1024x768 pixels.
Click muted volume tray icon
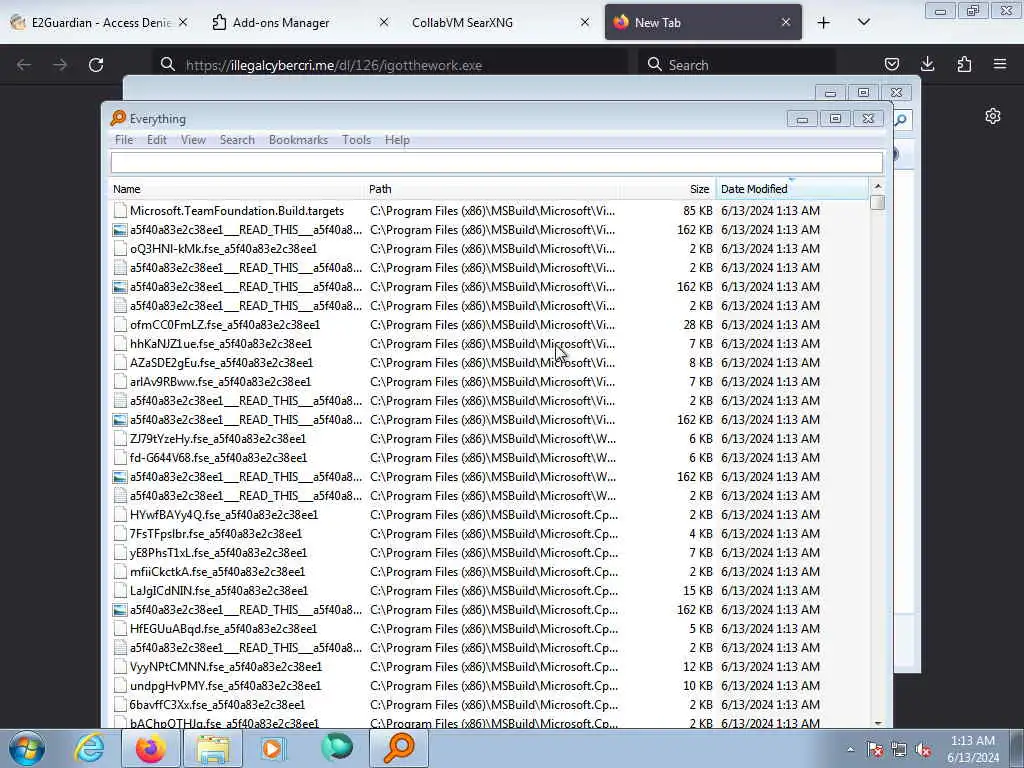click(923, 750)
